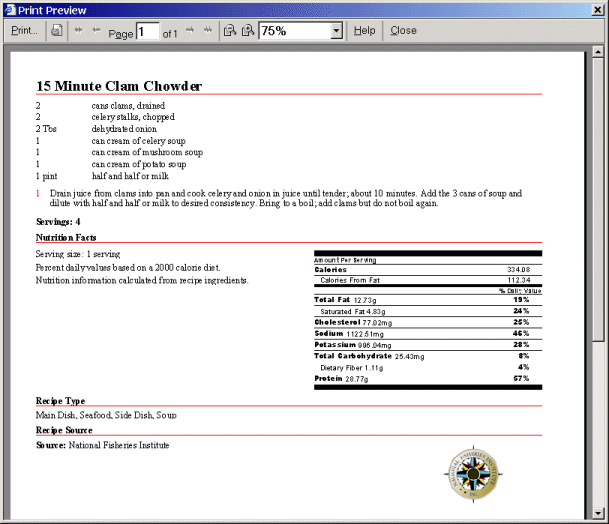Click 'Servings: 4' text
The image size is (609, 524).
[x=58, y=222]
